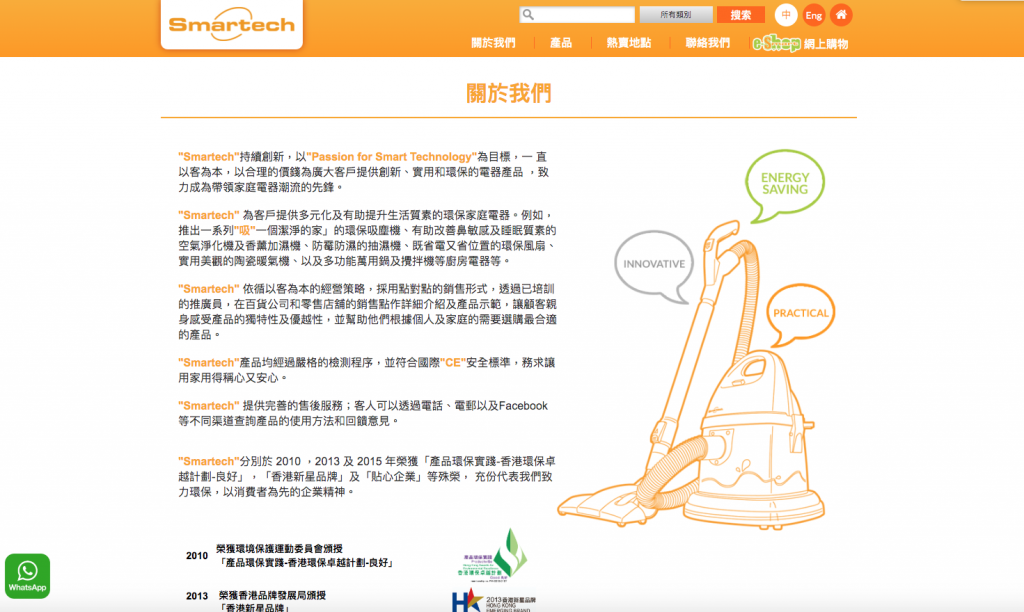This screenshot has width=1024, height=612.
Task: Click the Smartech logo
Action: tap(231, 24)
